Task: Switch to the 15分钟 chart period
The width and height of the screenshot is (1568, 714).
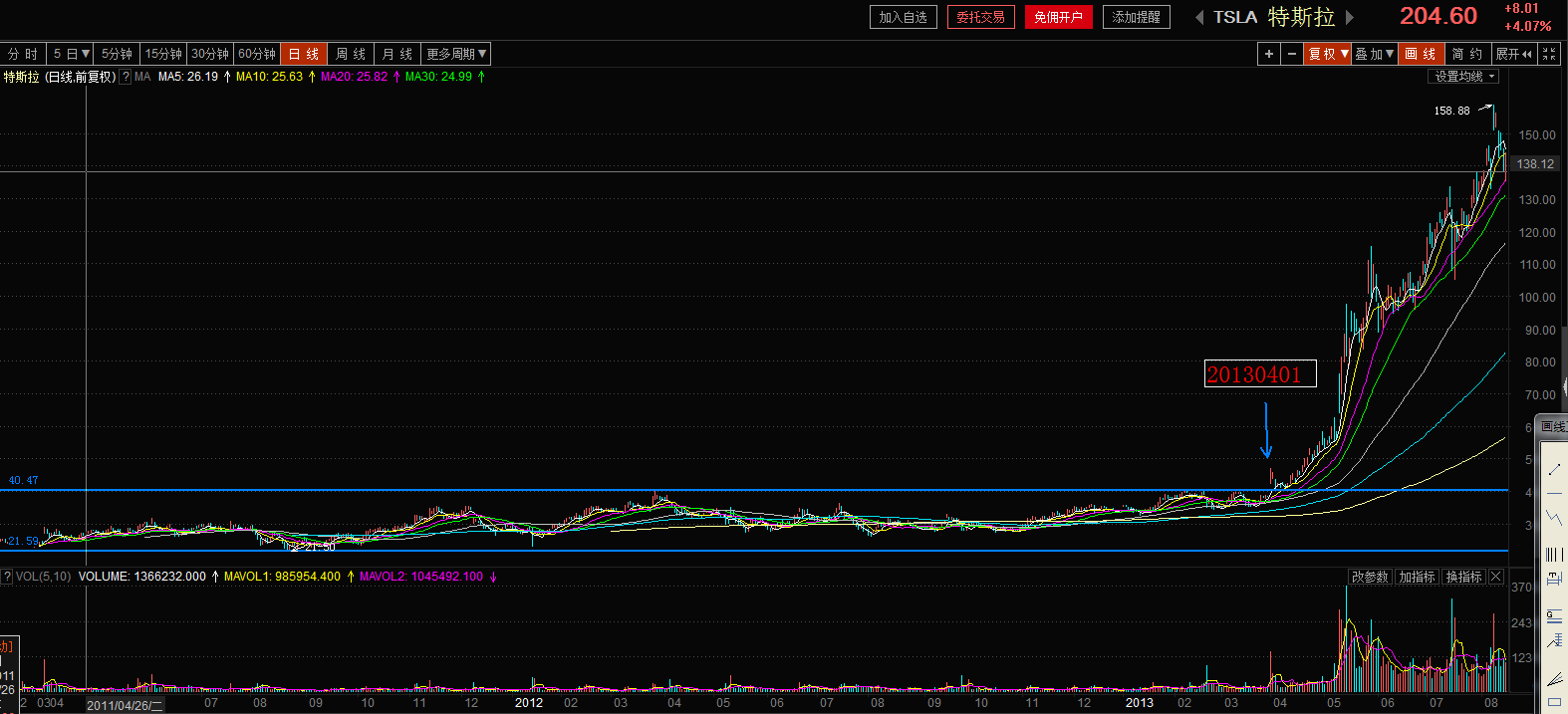Action: pyautogui.click(x=163, y=54)
